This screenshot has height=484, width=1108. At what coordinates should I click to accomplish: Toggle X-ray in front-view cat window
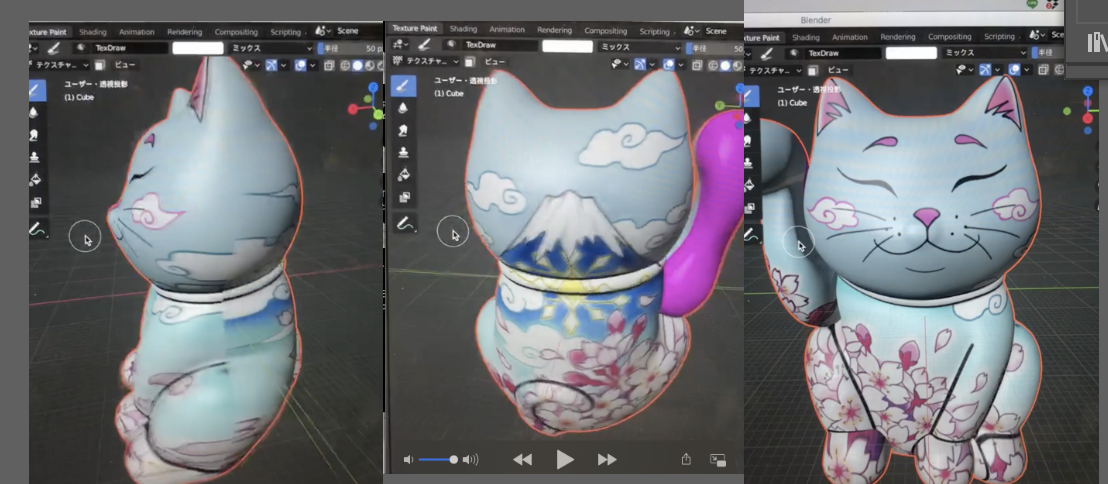point(1044,70)
